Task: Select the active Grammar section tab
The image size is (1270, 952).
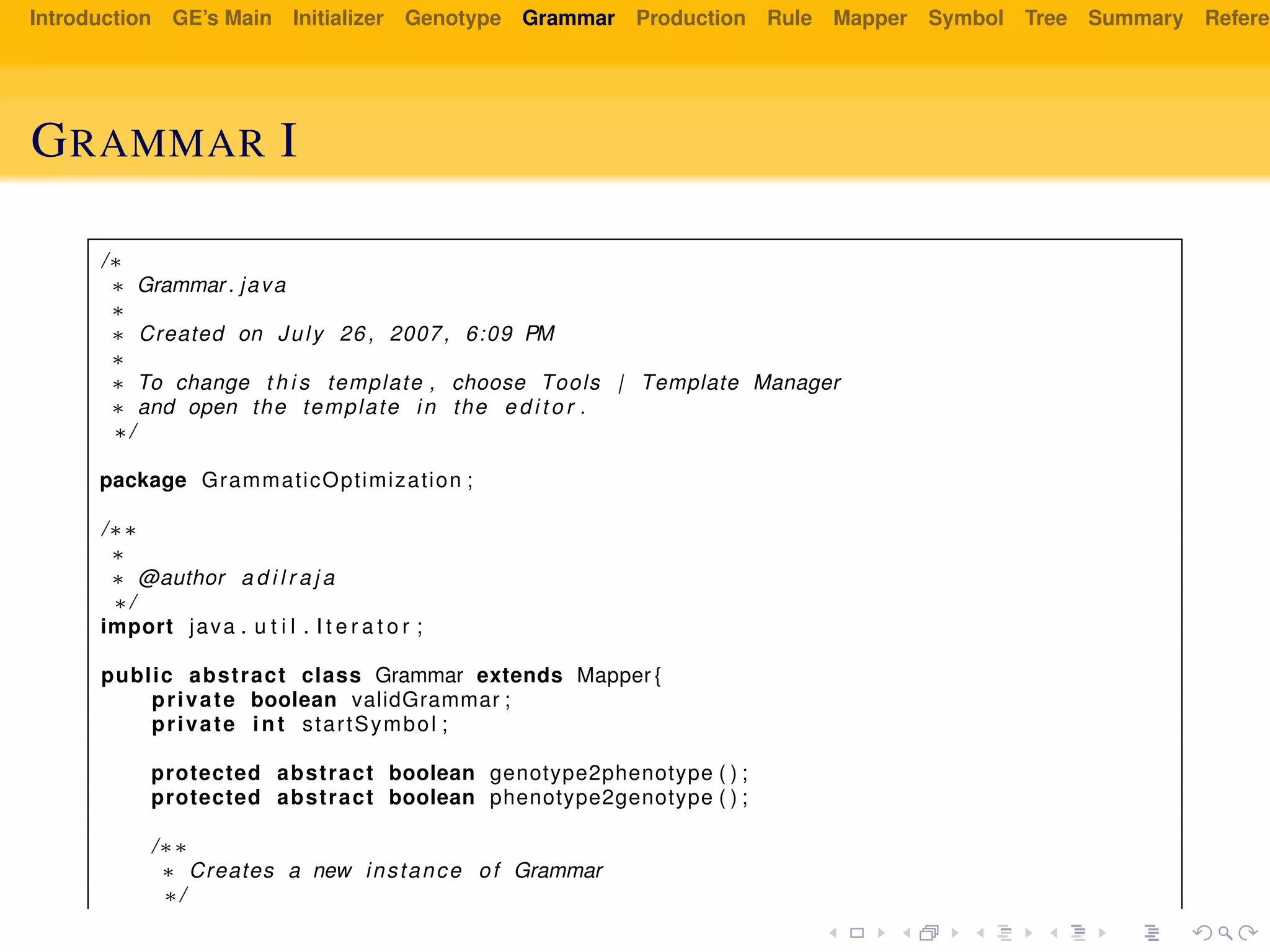Action: pyautogui.click(x=569, y=18)
